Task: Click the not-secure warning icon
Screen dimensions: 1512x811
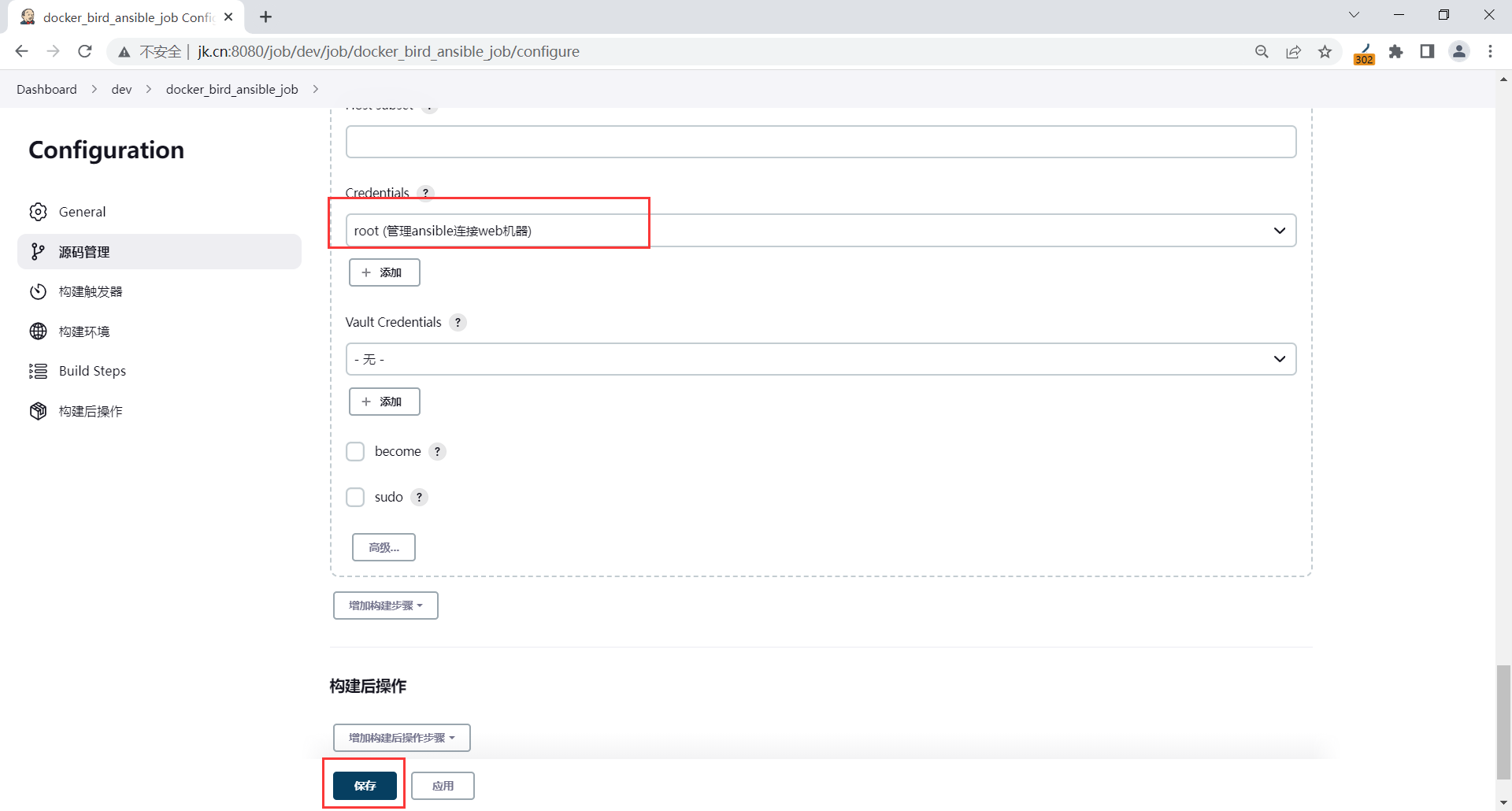Action: coord(124,52)
